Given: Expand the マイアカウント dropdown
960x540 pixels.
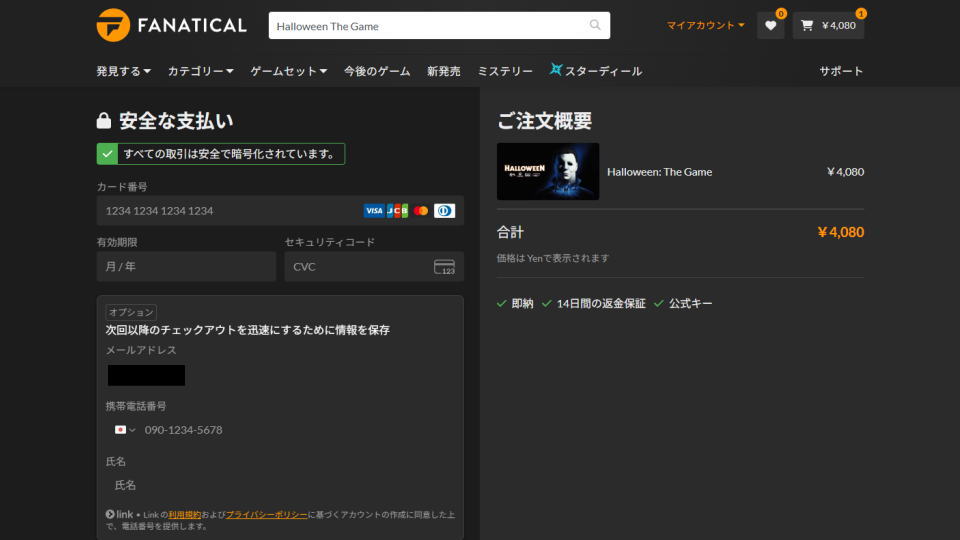Looking at the screenshot, I should tap(705, 25).
